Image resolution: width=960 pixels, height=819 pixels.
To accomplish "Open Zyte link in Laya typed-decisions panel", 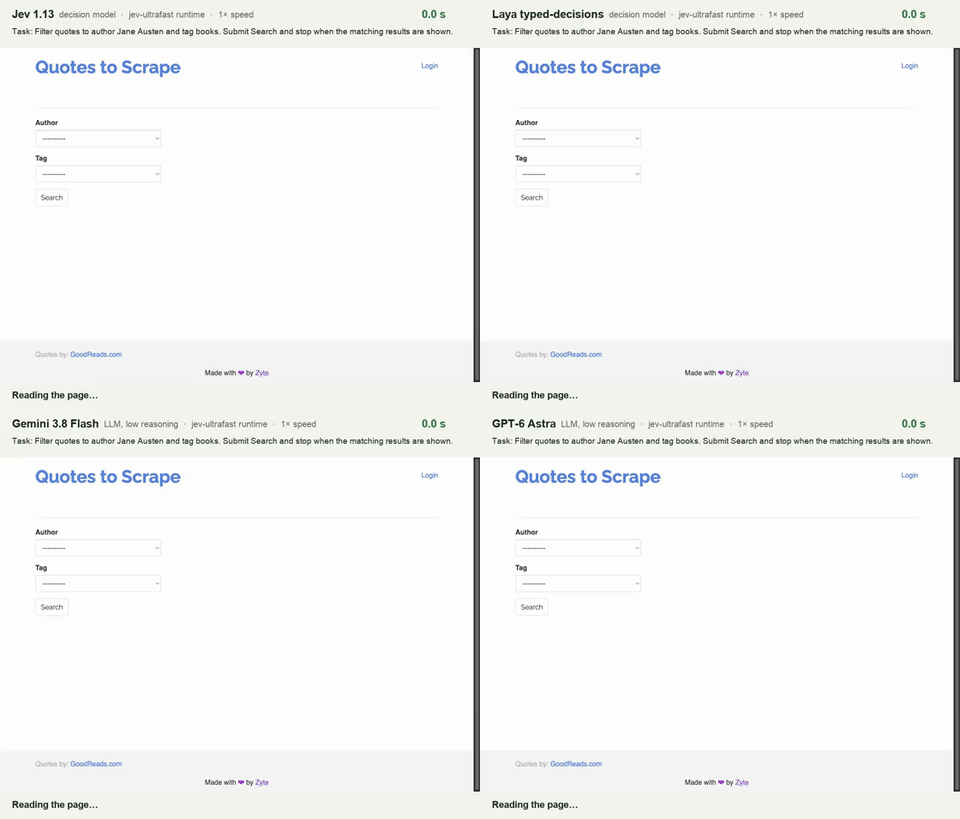I will click(741, 373).
